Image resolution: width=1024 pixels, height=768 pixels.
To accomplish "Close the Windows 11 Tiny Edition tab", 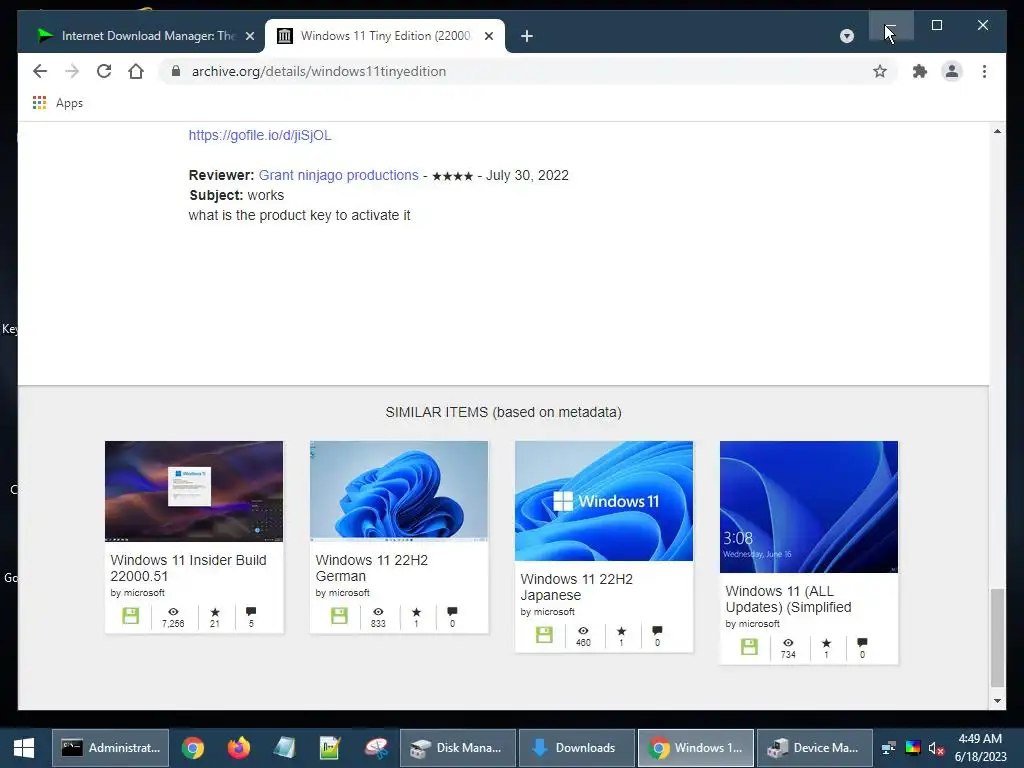I will 488,36.
